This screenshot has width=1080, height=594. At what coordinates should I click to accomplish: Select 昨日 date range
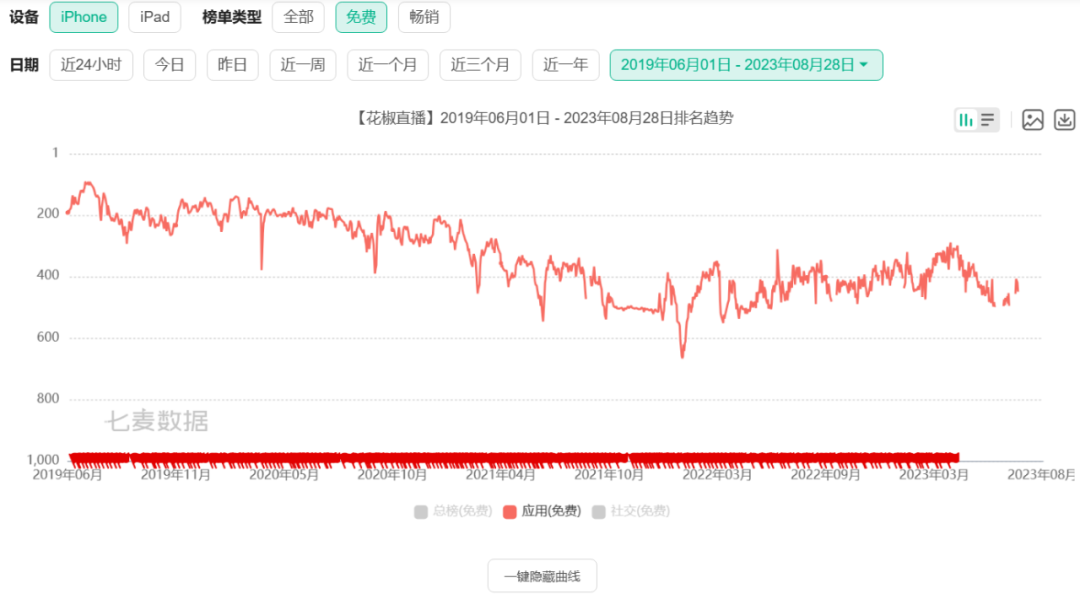(x=232, y=65)
